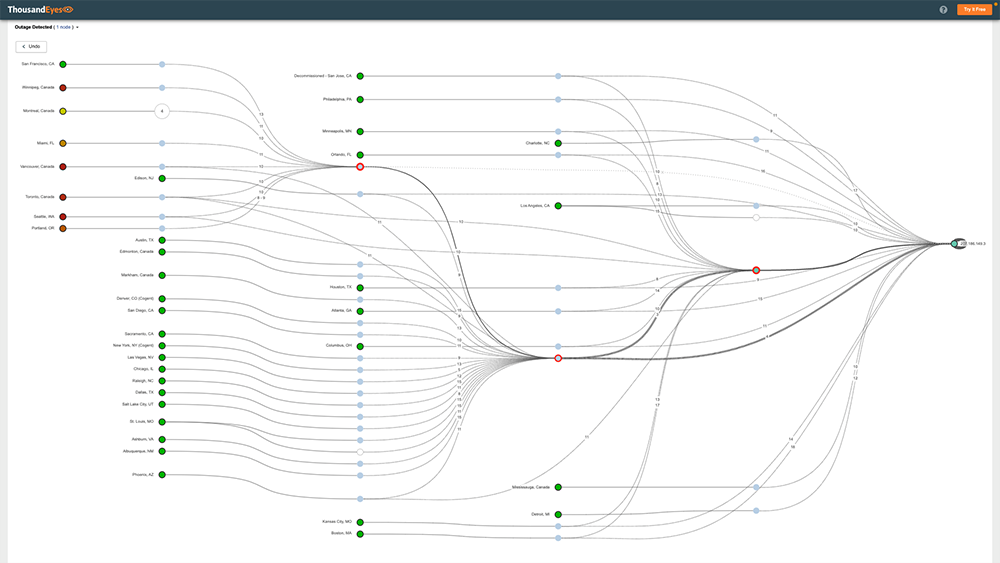Select the Phoenix, AZ agent node

162,475
